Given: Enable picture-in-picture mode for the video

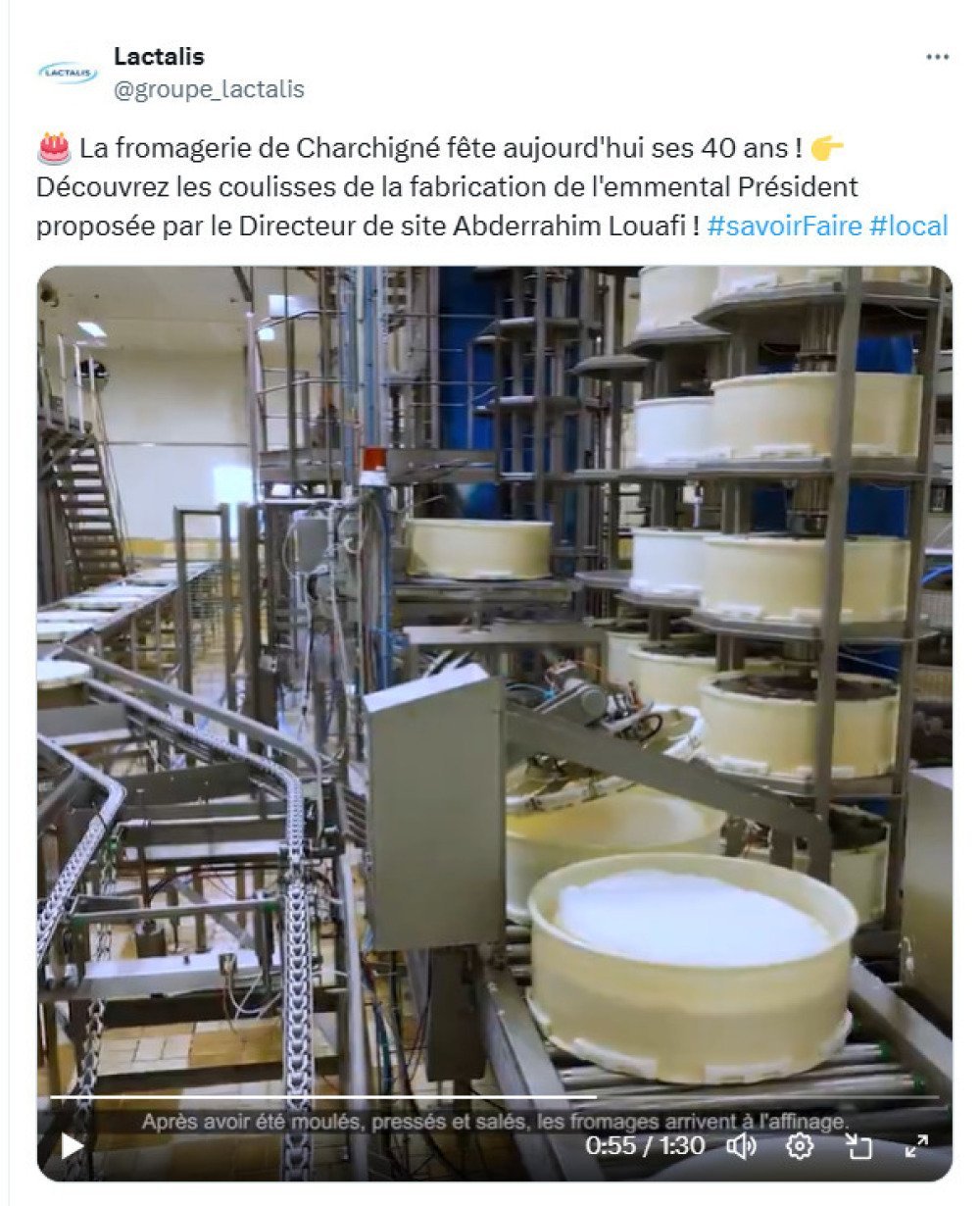Looking at the screenshot, I should (858, 1145).
